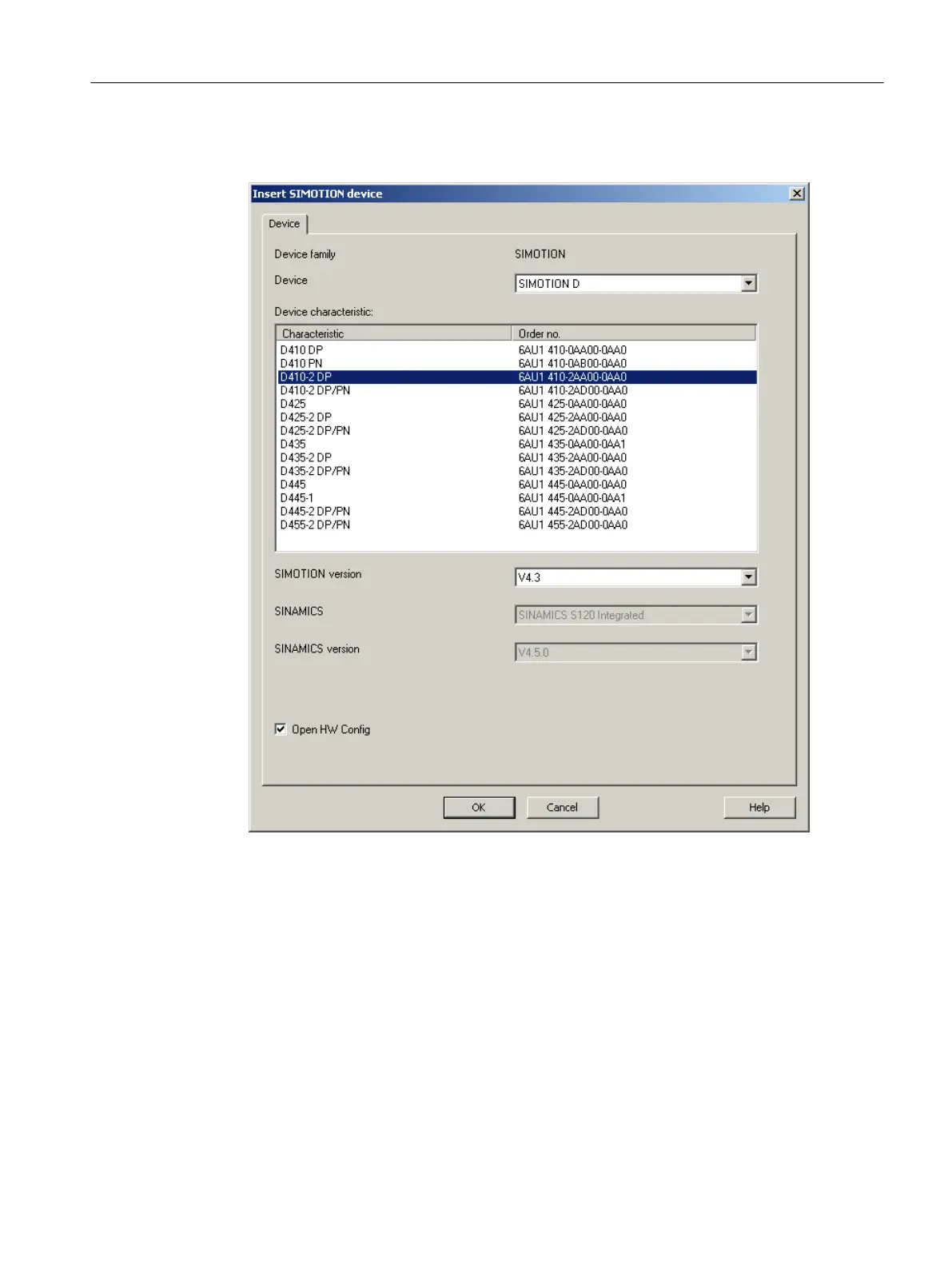The height and width of the screenshot is (1269, 952).
Task: Click order number 6AU1 425-2AA00-0AA0
Action: (572, 417)
